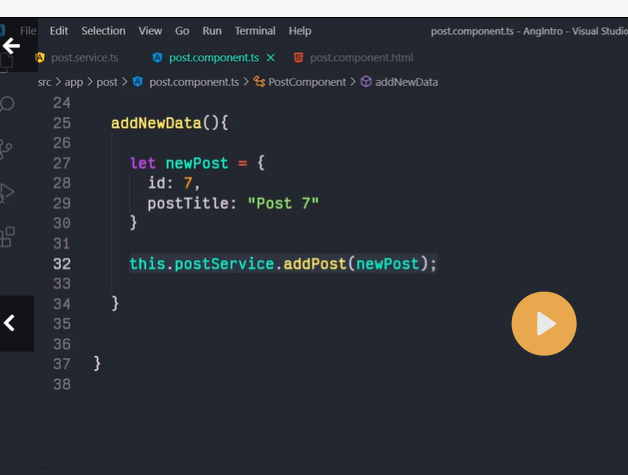
Task: Click line number 32 in the gutter
Action: tap(61, 264)
